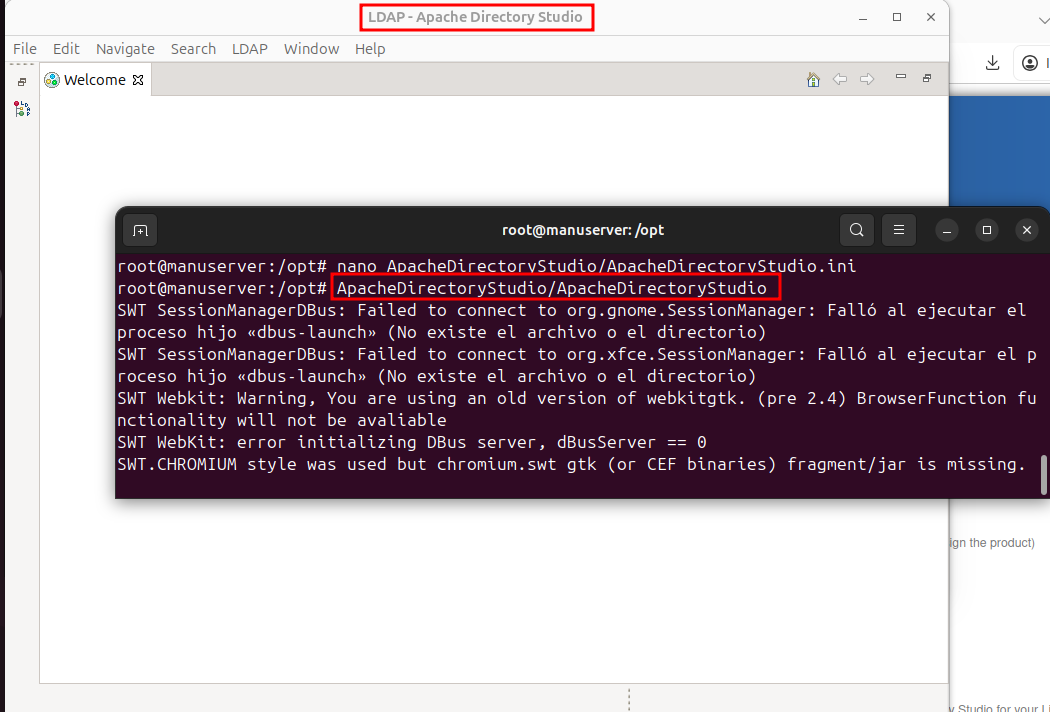Close the Welcome tab

point(139,80)
